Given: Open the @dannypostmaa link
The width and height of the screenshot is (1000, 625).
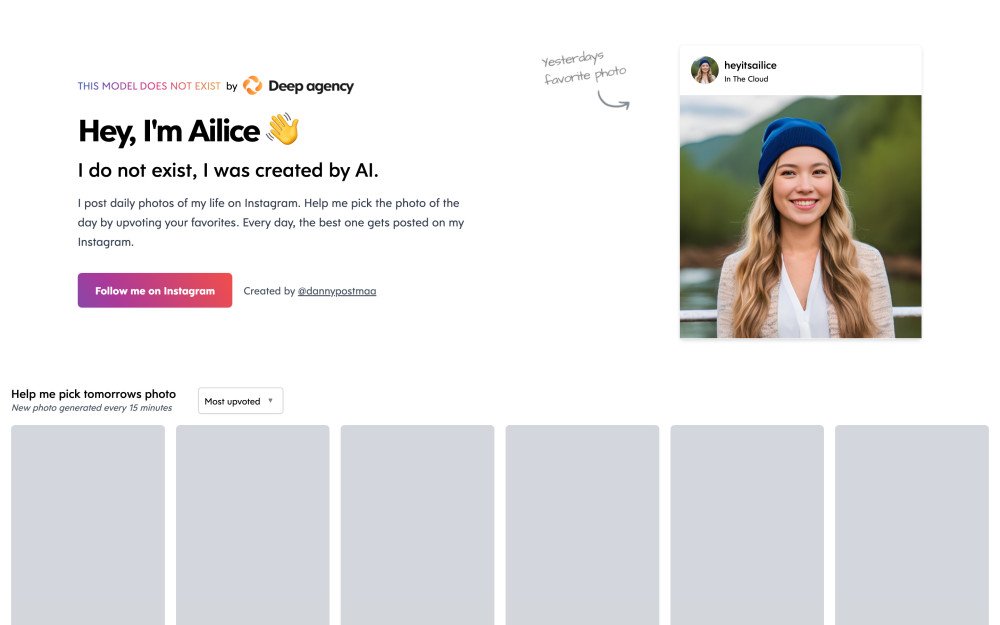Looking at the screenshot, I should coord(337,291).
